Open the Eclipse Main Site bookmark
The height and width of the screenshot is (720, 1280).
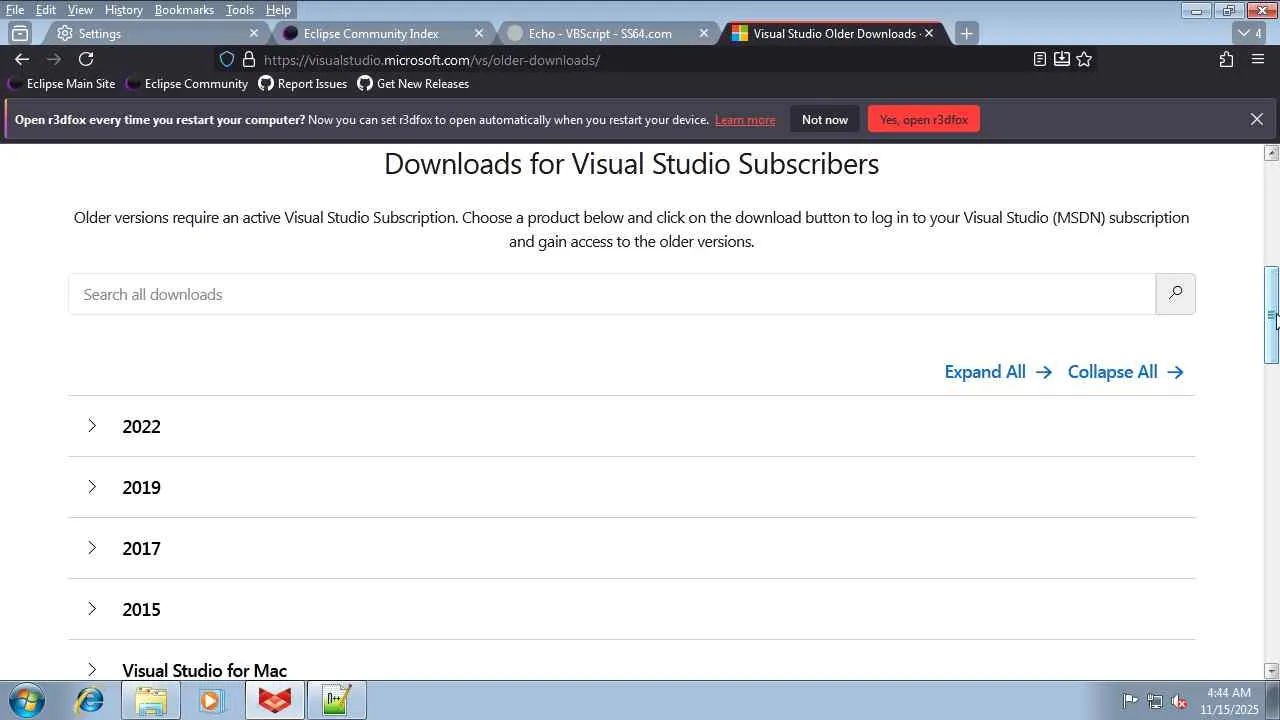pyautogui.click(x=61, y=84)
